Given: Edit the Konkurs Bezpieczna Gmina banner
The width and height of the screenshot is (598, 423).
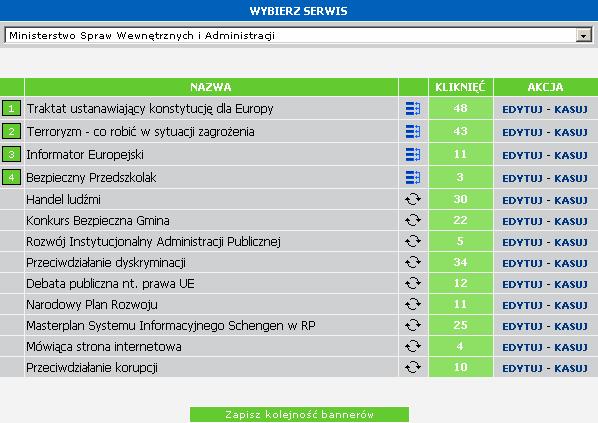Looking at the screenshot, I should pyautogui.click(x=522, y=221).
